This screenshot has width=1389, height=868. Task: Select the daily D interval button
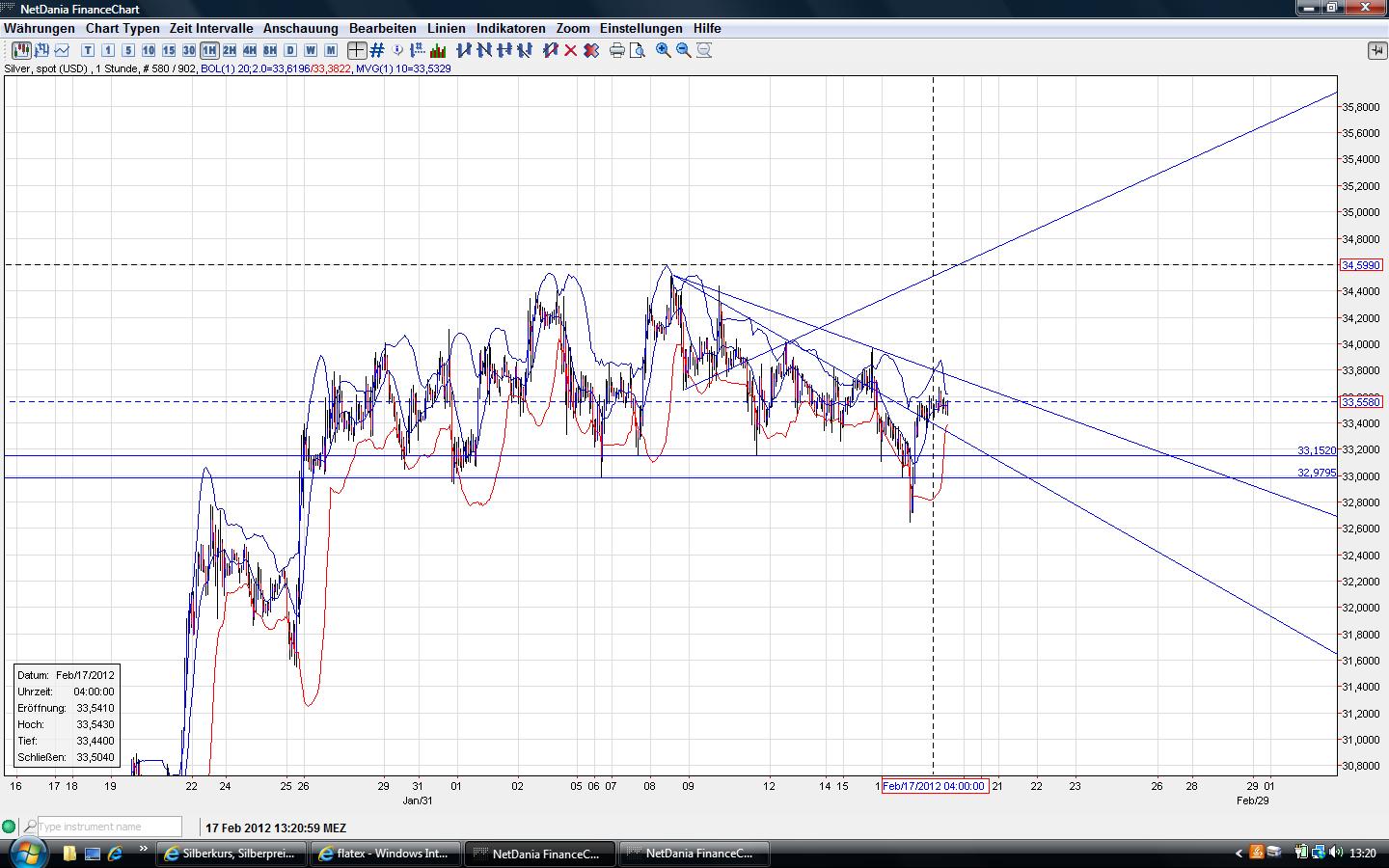(x=290, y=50)
